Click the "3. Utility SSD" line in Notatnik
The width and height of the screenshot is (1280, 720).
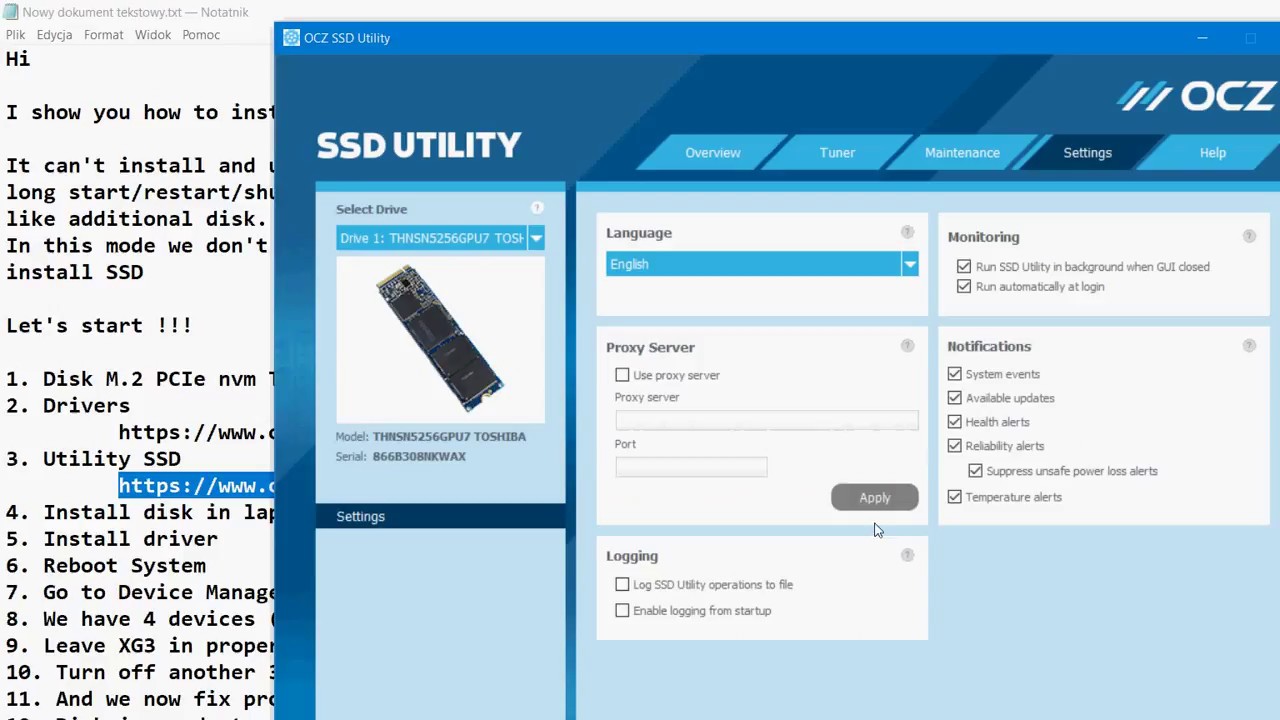click(x=93, y=458)
